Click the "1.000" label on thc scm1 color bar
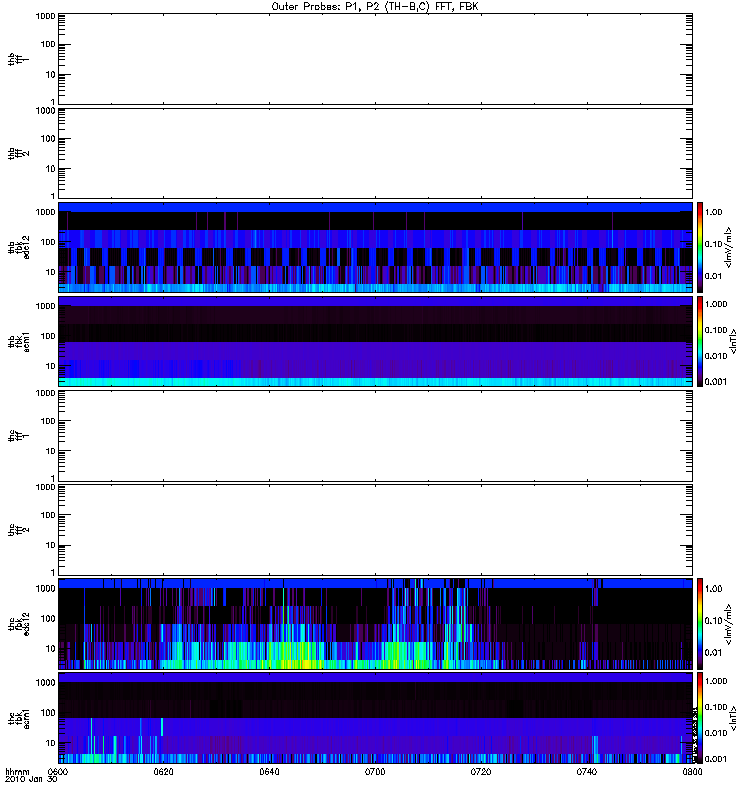 (x=716, y=681)
